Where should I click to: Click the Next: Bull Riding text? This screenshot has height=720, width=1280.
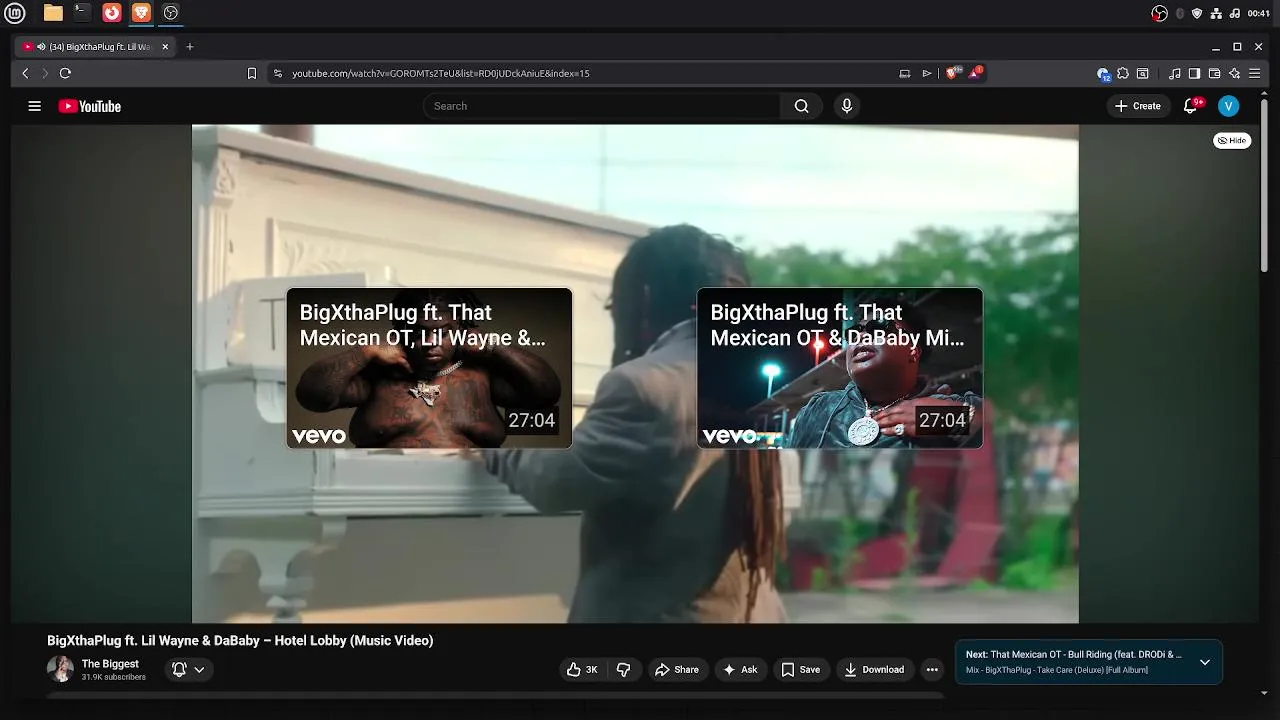pos(1074,655)
